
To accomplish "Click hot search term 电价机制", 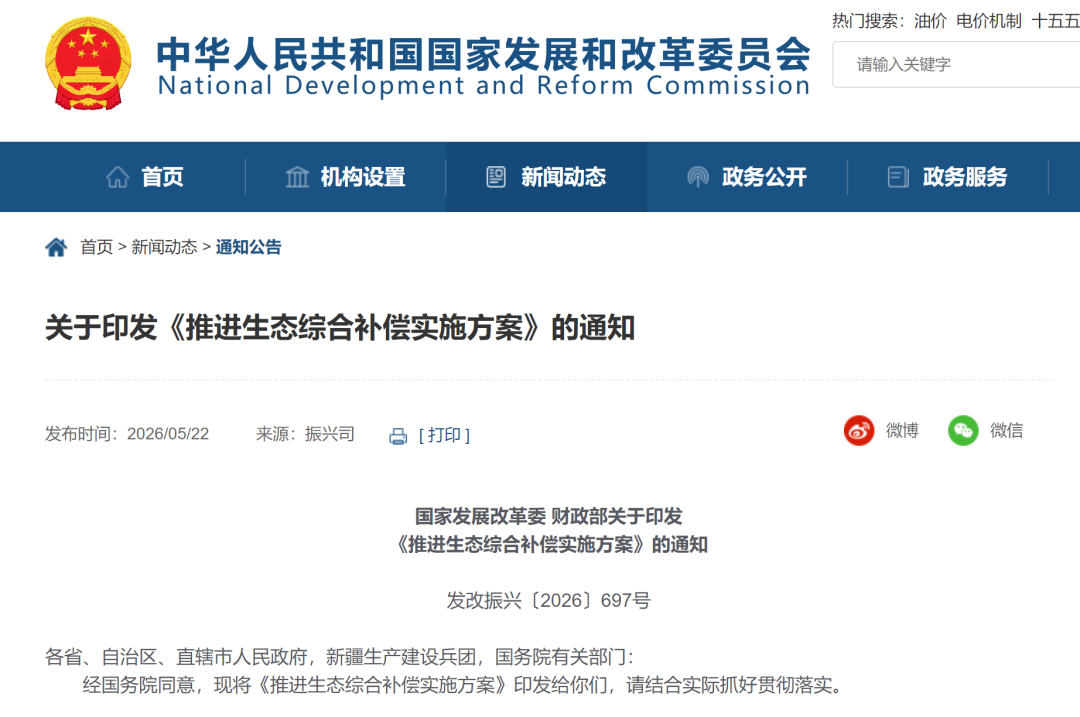I will pyautogui.click(x=988, y=21).
